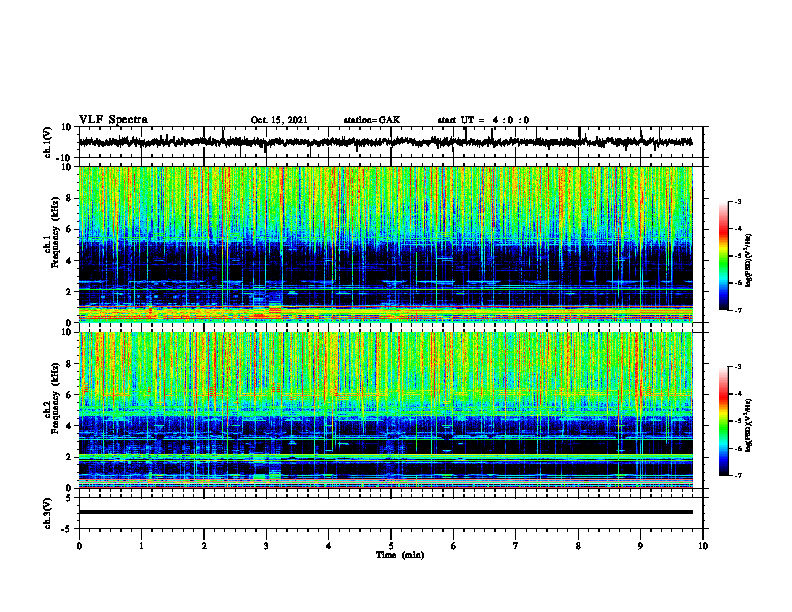Click the 'ch.3(V)' axis label

click(x=48, y=513)
